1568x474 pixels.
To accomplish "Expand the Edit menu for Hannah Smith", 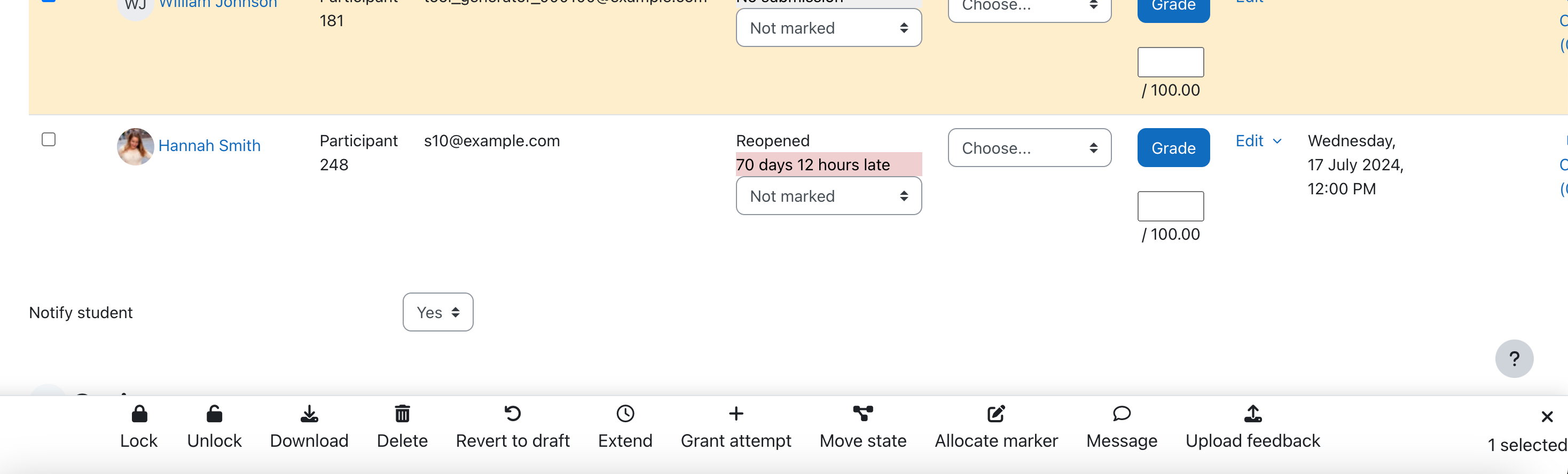I will click(1258, 141).
